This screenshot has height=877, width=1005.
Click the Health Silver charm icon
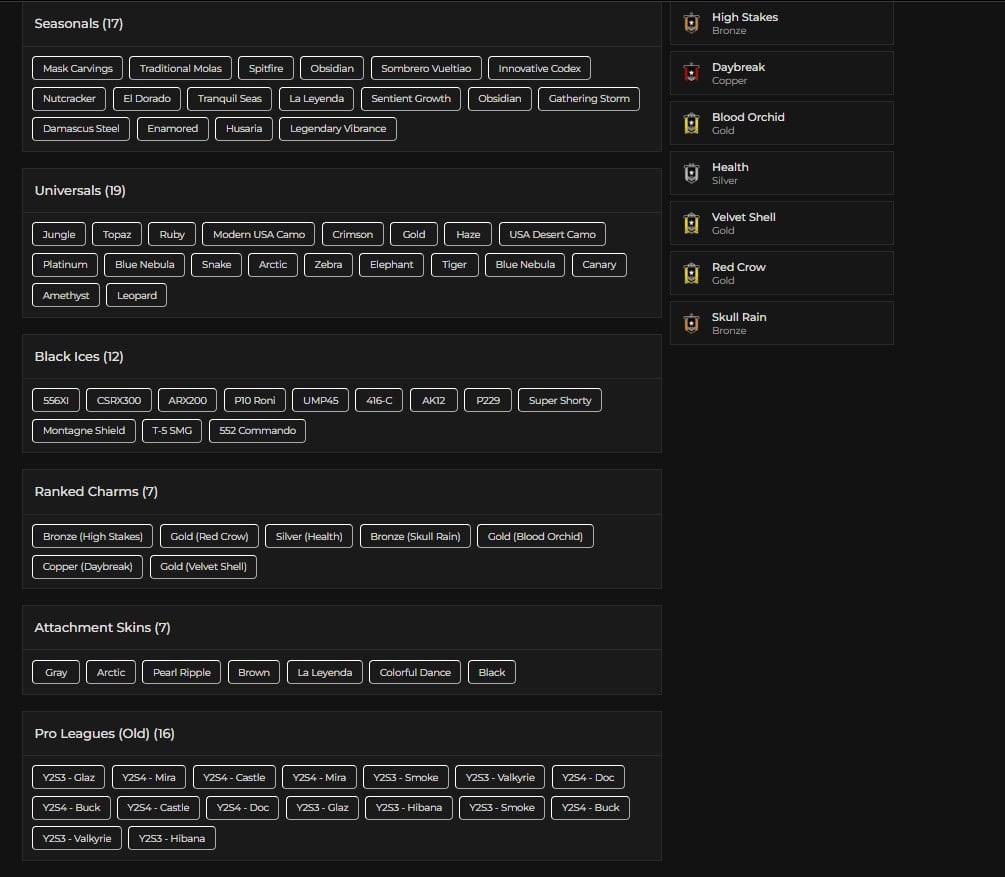click(x=691, y=173)
